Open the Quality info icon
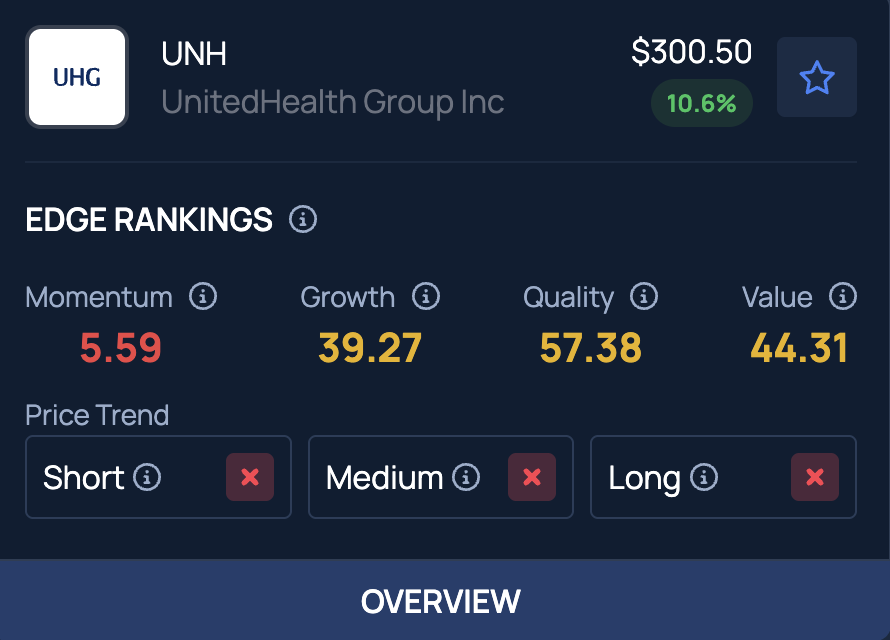Viewport: 890px width, 640px height. tap(644, 296)
